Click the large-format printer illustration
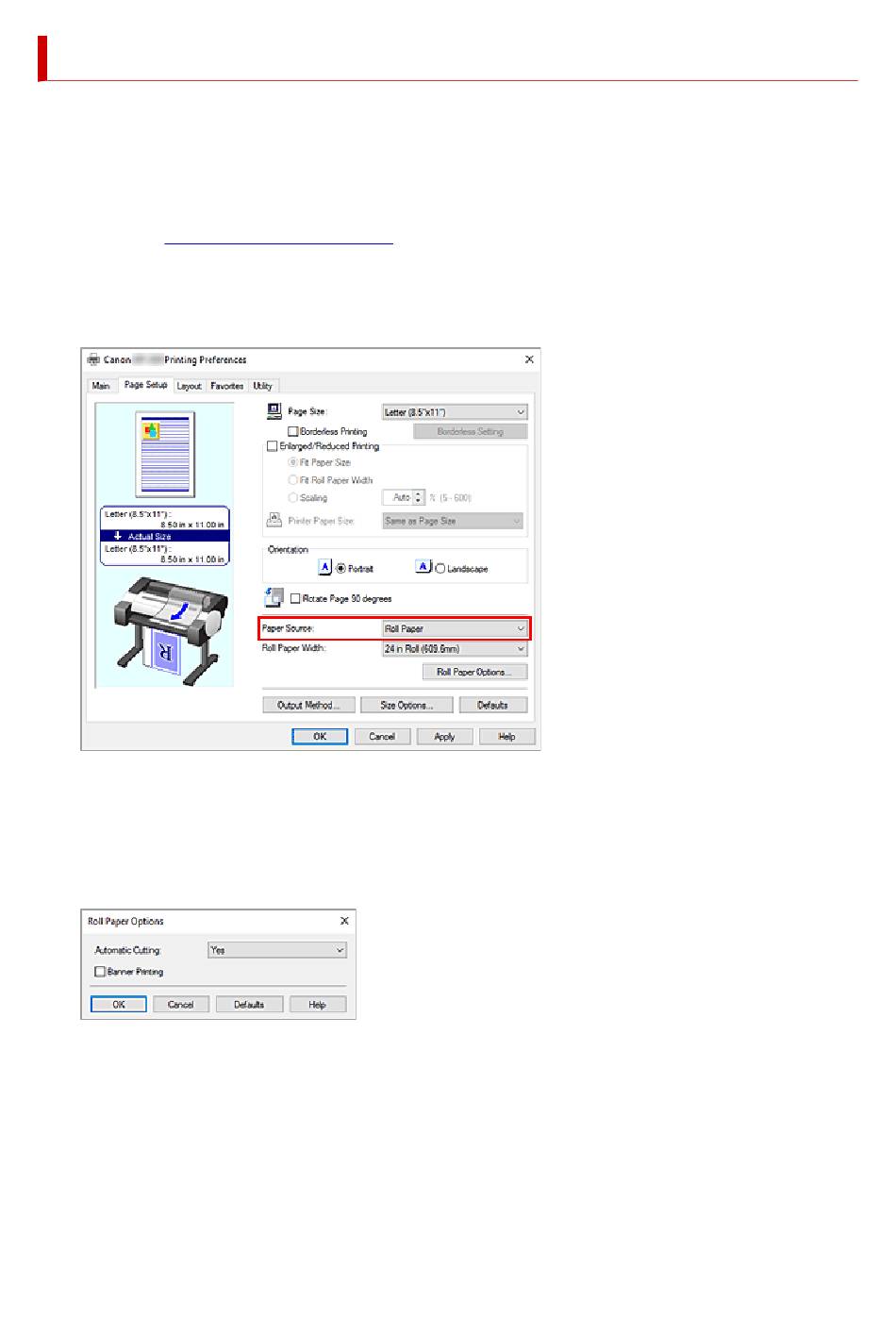The width and height of the screenshot is (896, 1318). pyautogui.click(x=170, y=630)
